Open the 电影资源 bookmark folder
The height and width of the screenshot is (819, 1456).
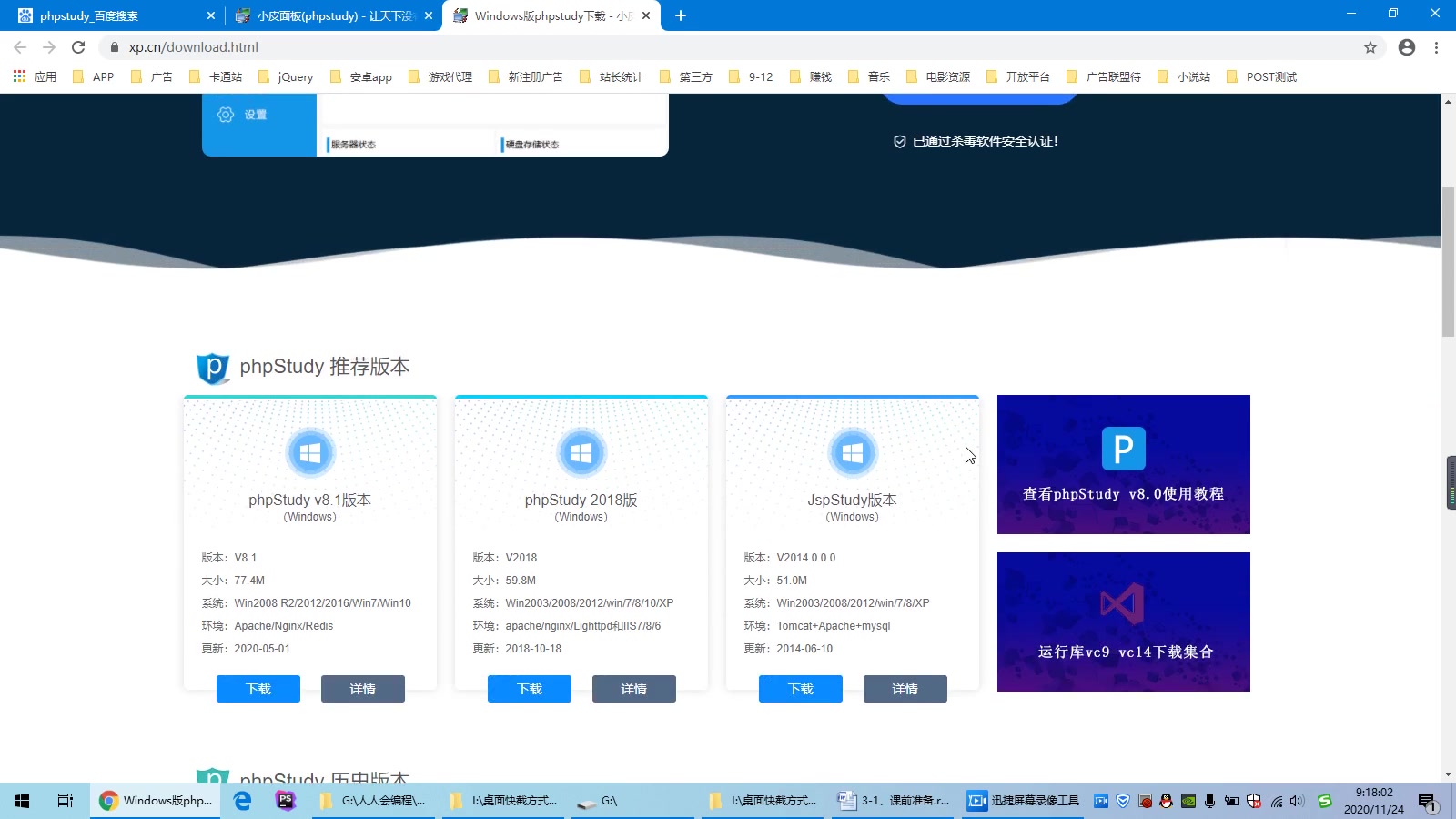click(x=937, y=76)
